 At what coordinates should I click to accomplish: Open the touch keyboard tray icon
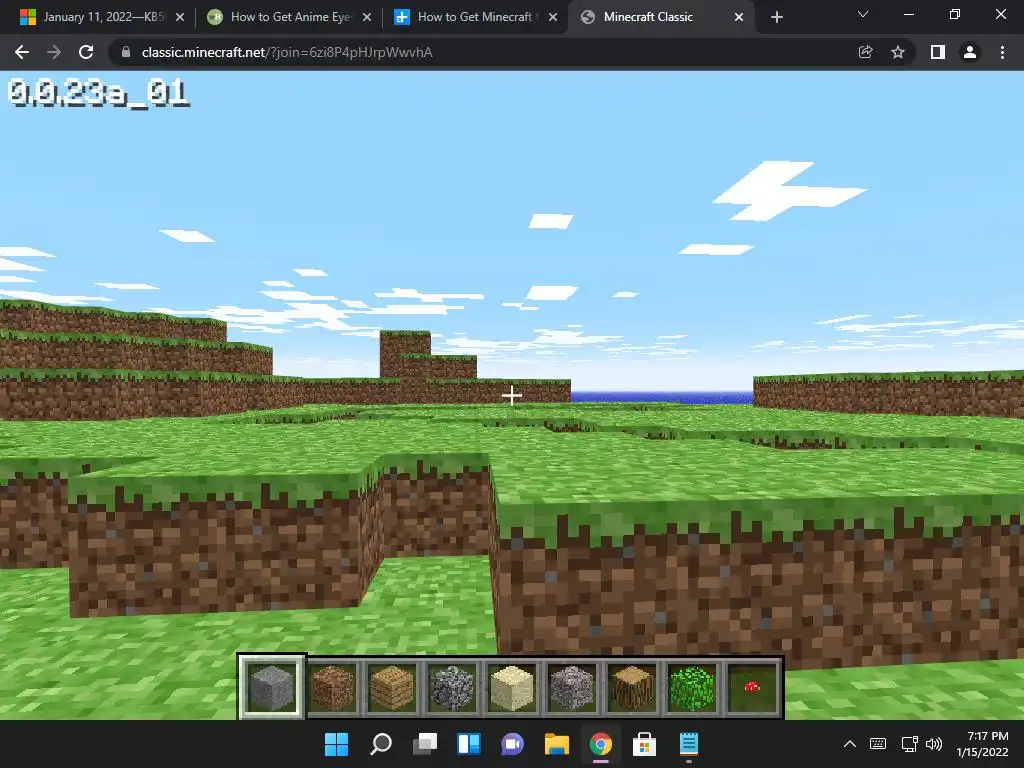[x=878, y=744]
